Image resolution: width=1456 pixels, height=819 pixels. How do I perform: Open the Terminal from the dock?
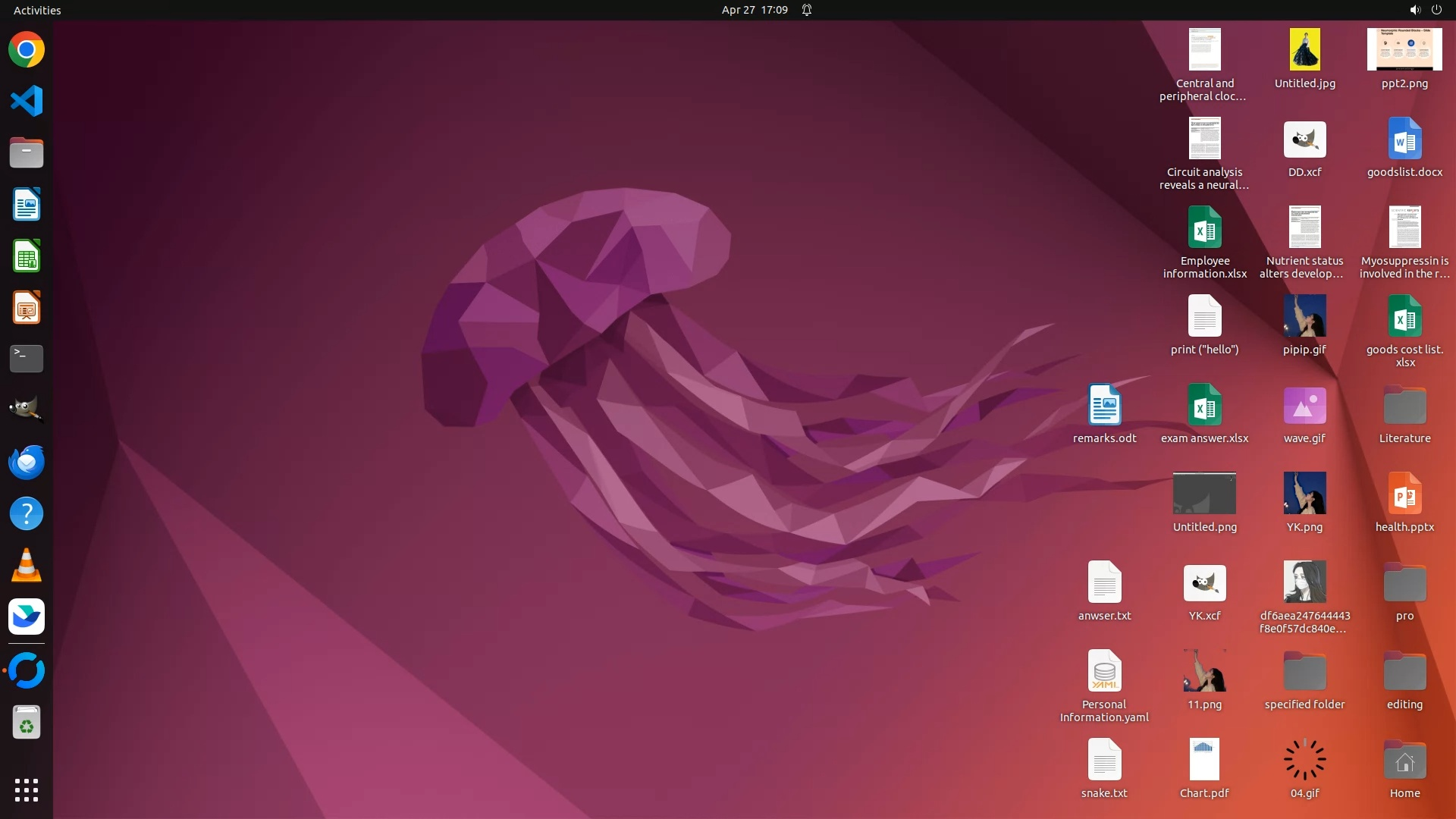point(27,359)
